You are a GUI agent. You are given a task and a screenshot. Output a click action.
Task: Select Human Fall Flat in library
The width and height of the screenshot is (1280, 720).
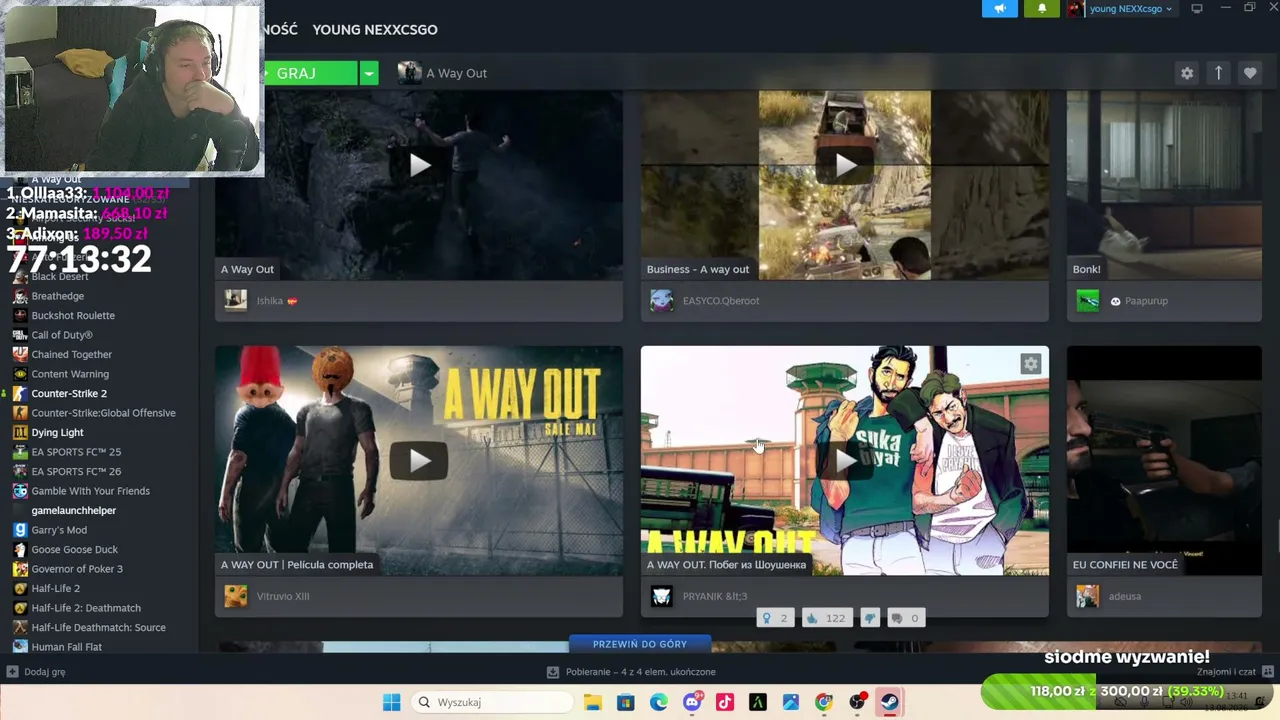coord(66,647)
